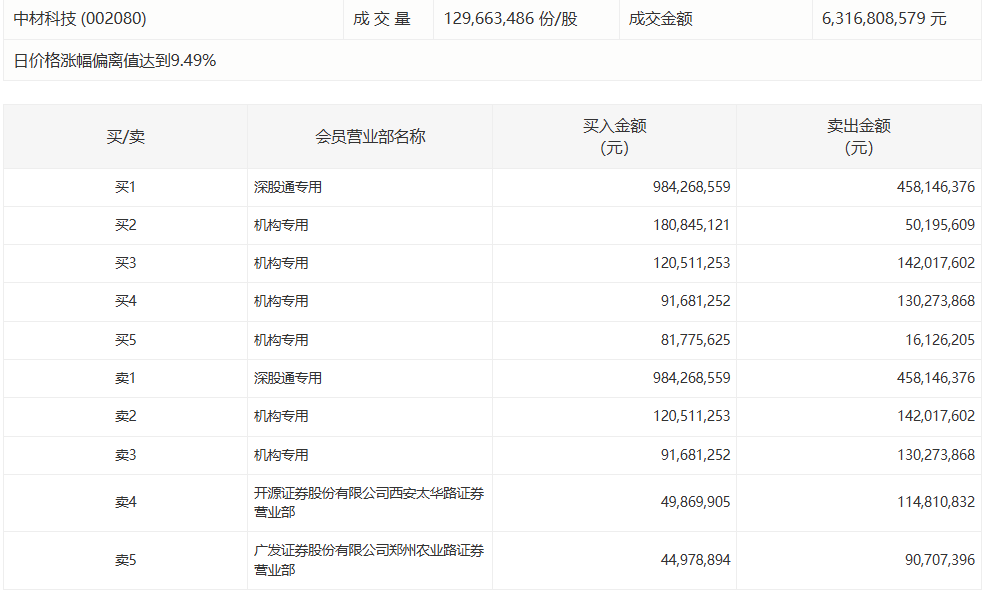Open 广发证券郑州农业路证券营业部 entry
The image size is (984, 594).
pyautogui.click(x=369, y=560)
